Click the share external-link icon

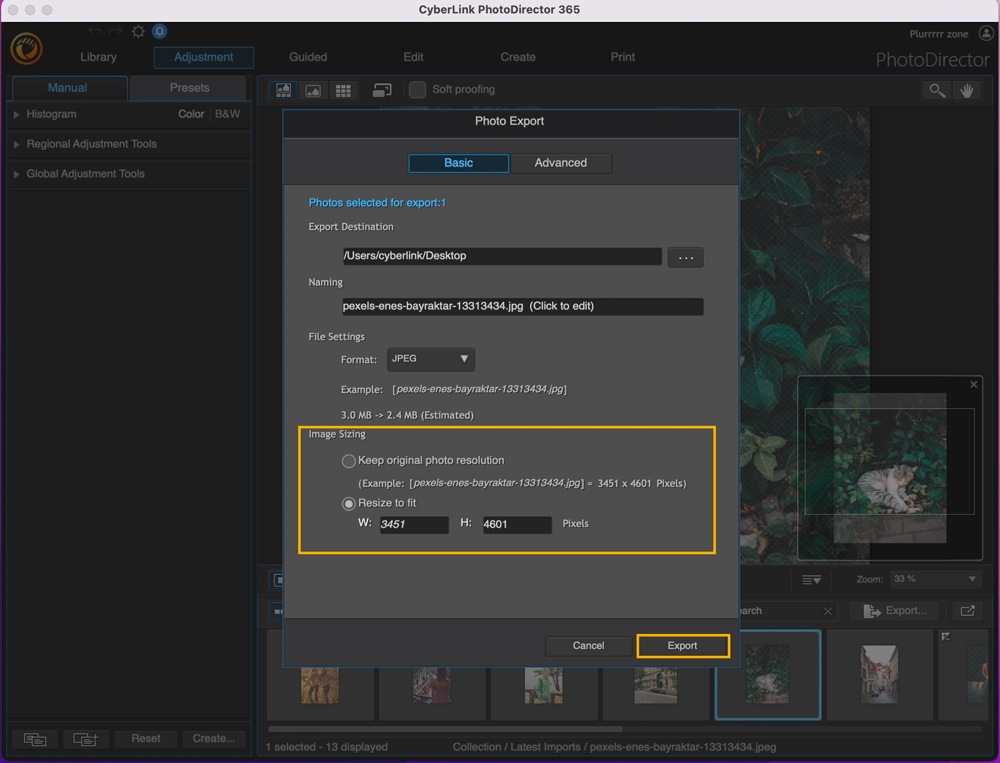click(x=967, y=611)
